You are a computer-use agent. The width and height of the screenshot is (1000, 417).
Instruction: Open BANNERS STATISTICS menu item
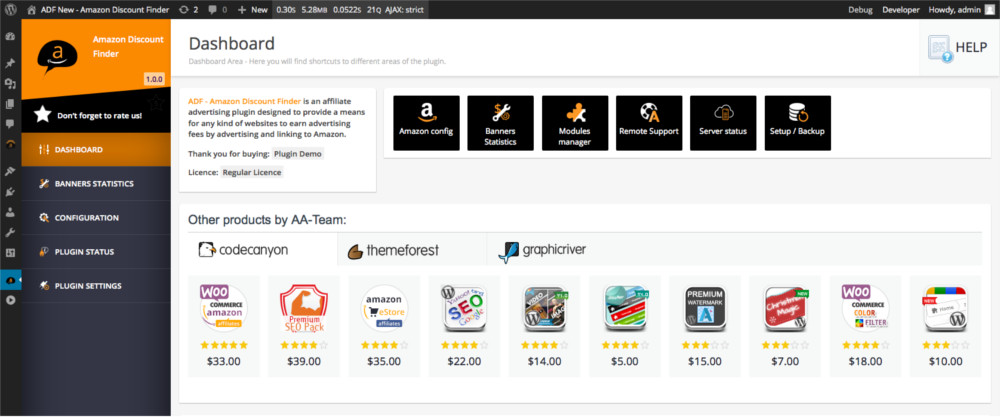[x=96, y=184]
